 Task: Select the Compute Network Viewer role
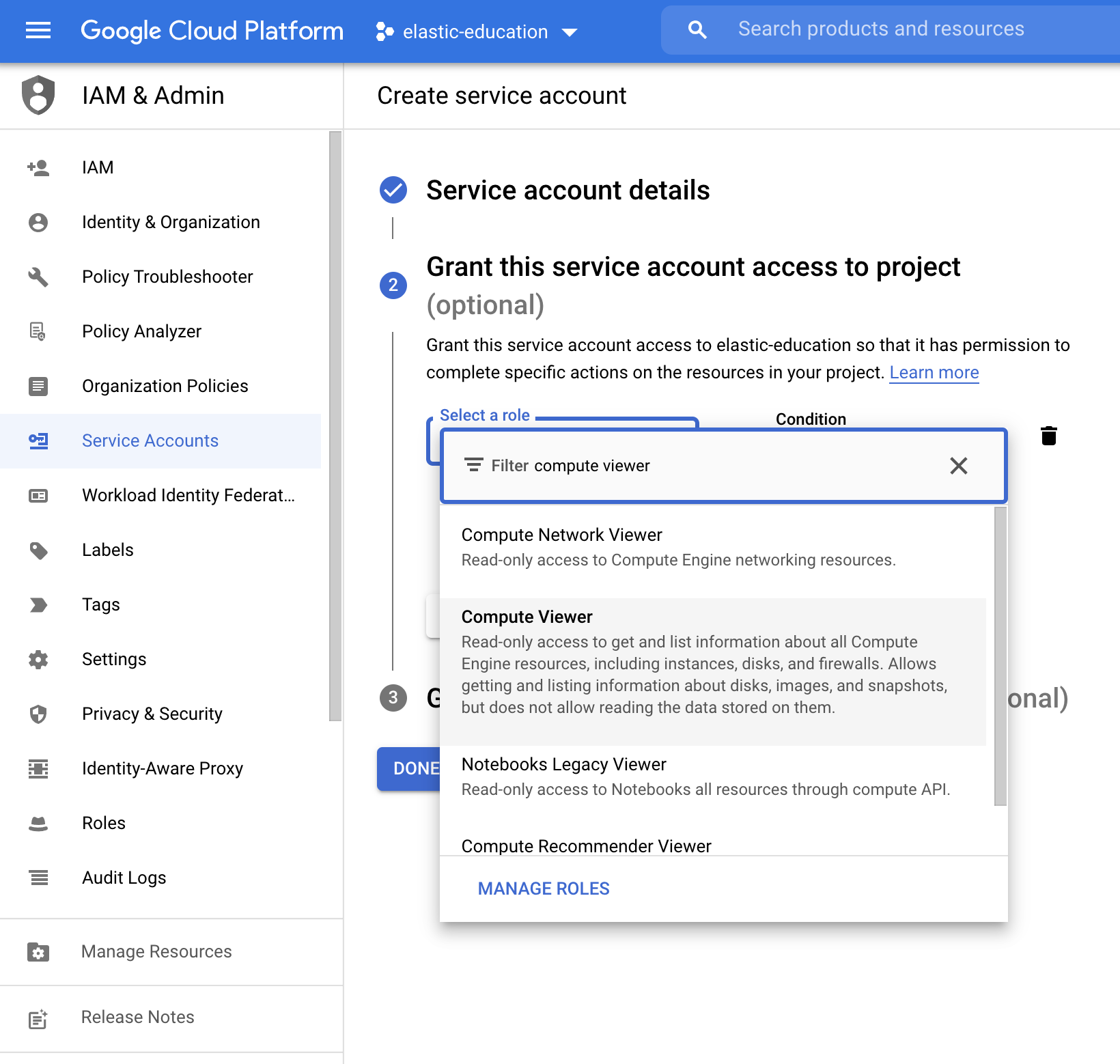click(561, 535)
